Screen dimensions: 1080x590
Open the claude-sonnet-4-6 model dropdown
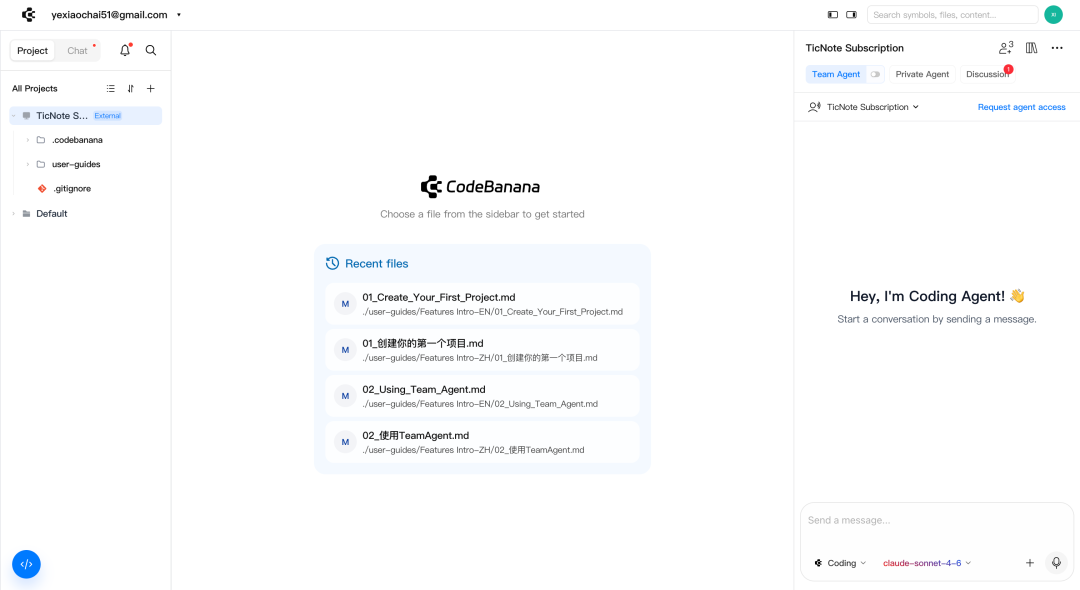[926, 563]
